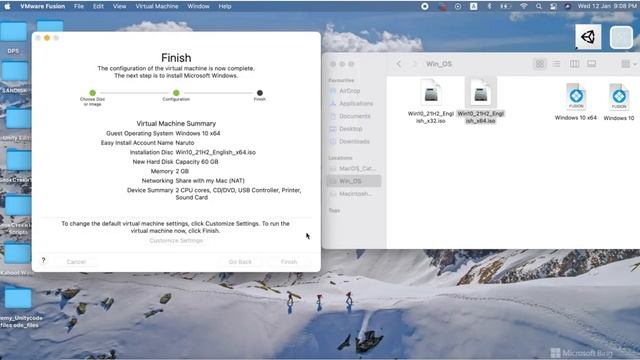
Task: Open the Window menu
Action: (198, 7)
